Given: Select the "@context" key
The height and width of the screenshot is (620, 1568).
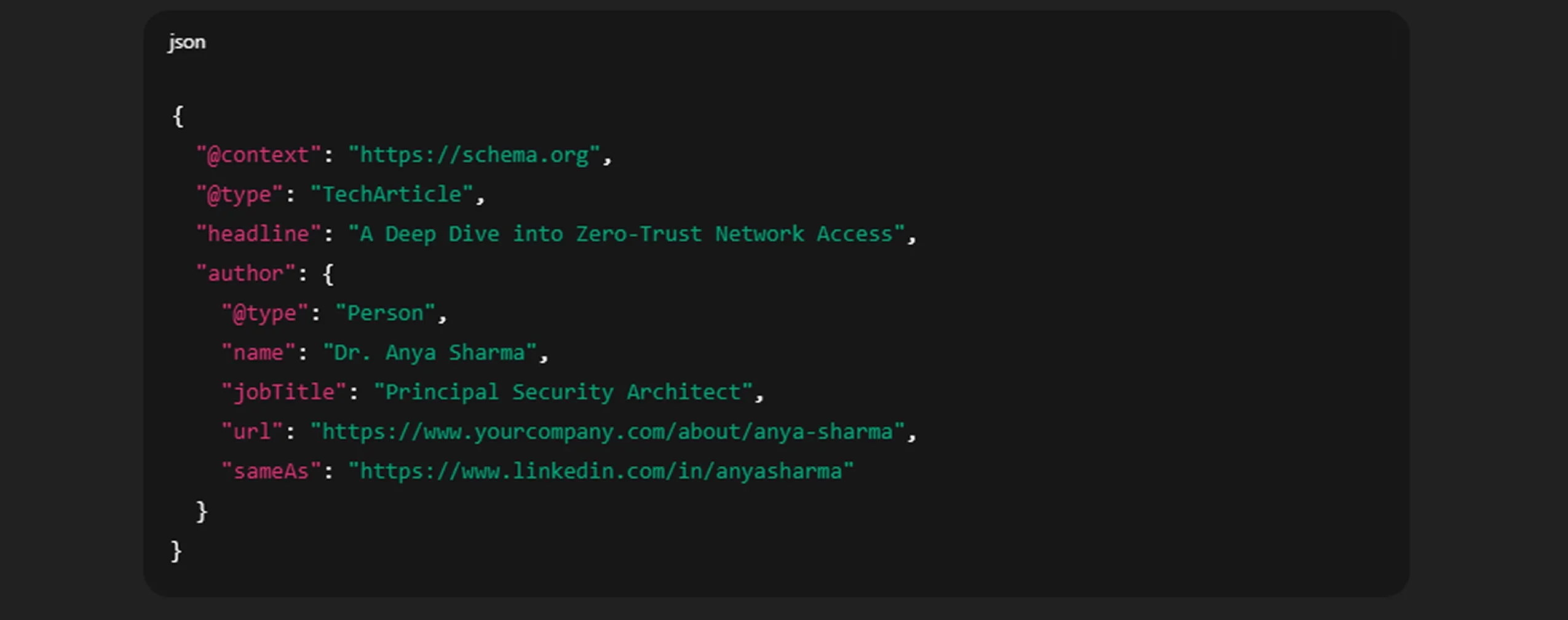Looking at the screenshot, I should [258, 155].
